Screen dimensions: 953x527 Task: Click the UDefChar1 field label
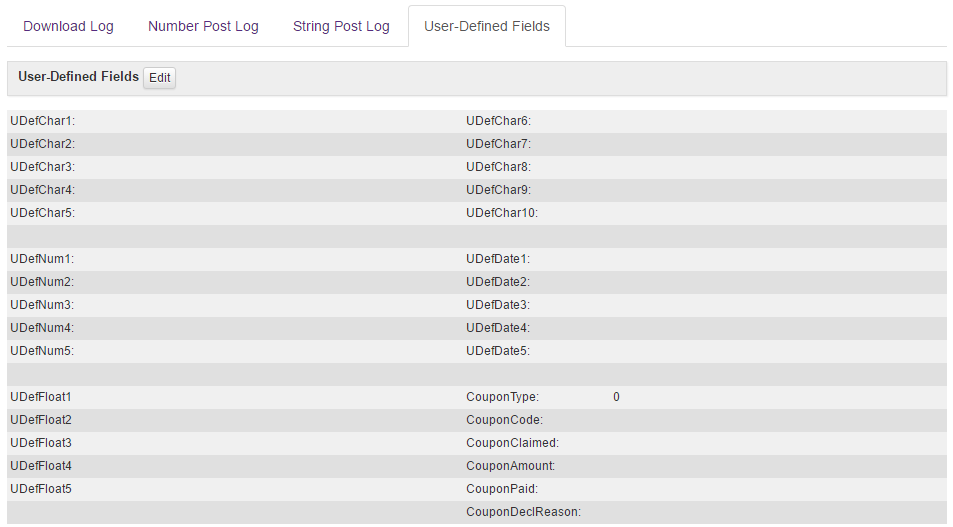[43, 121]
